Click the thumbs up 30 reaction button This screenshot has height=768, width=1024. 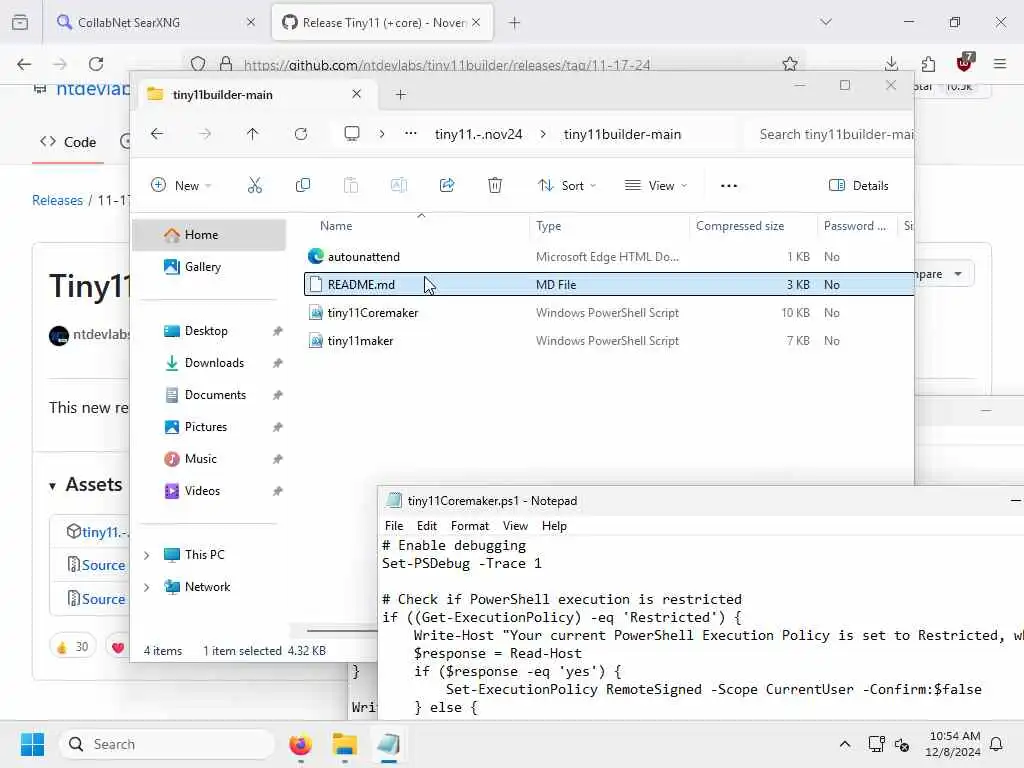click(x=72, y=647)
